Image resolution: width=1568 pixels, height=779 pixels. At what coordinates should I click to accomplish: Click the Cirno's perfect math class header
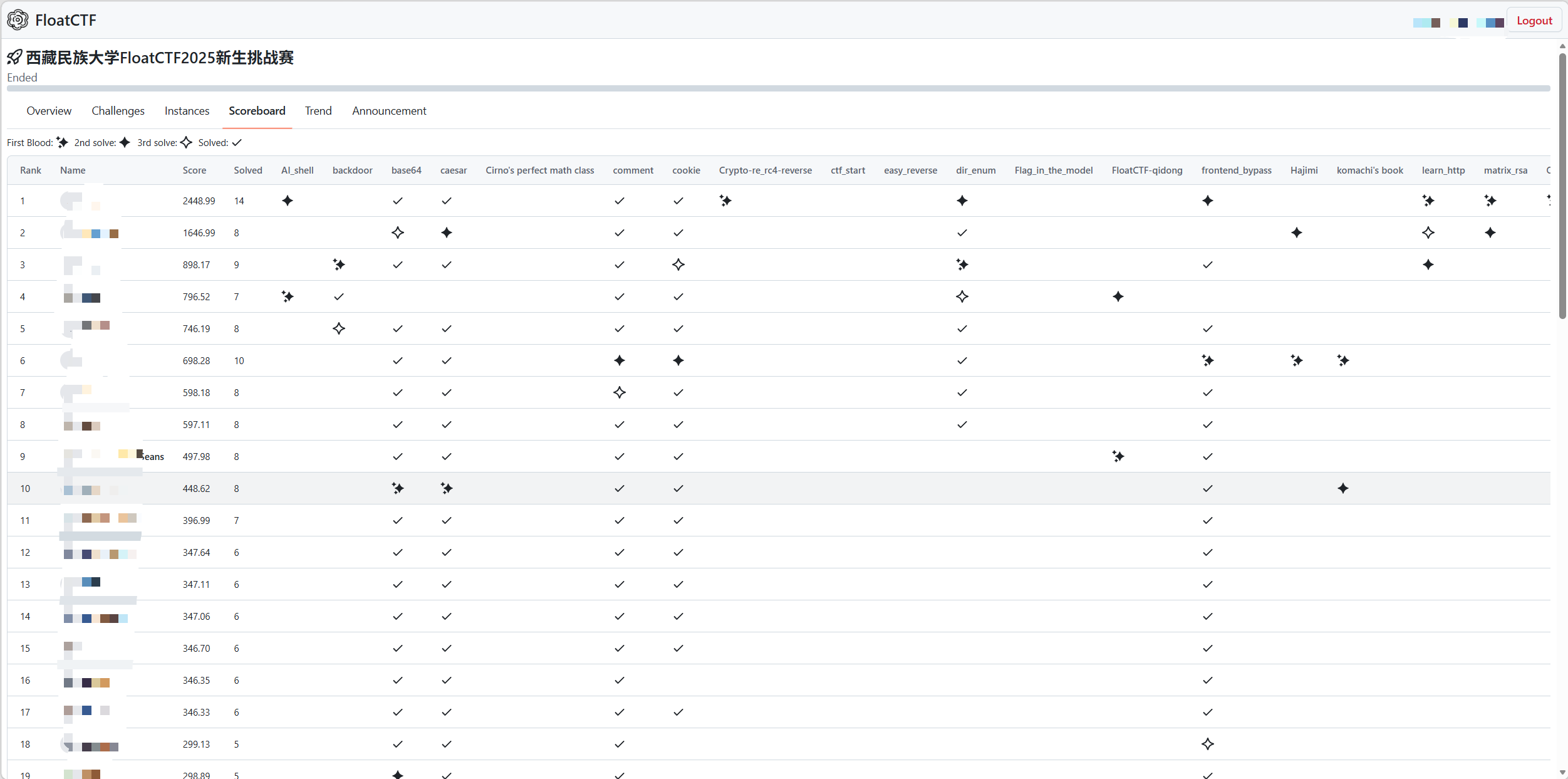pos(540,170)
